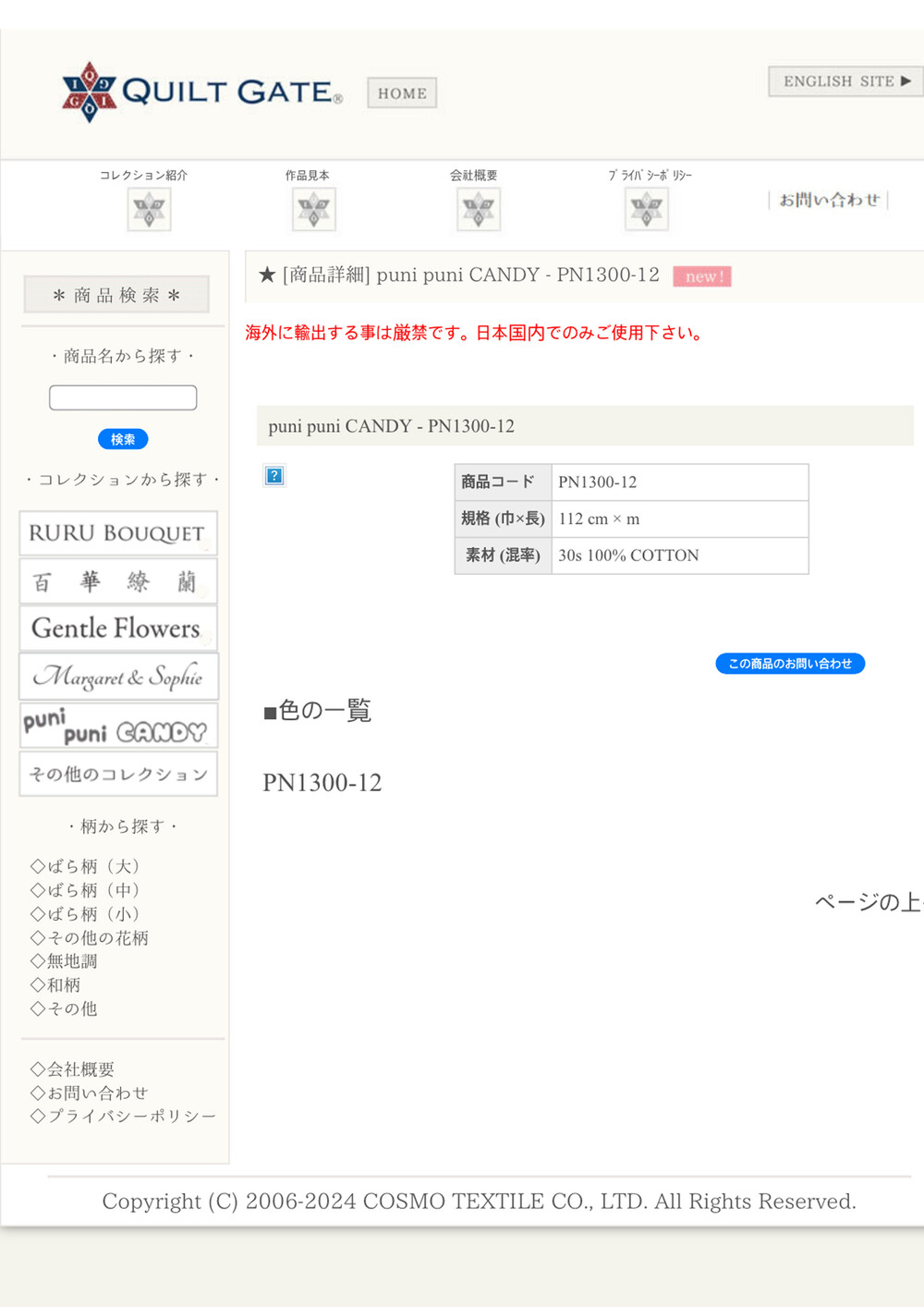Screen dimensions: 924x1307
Task: Click この商品のお問い合わせ inquiry button
Action: (x=790, y=664)
